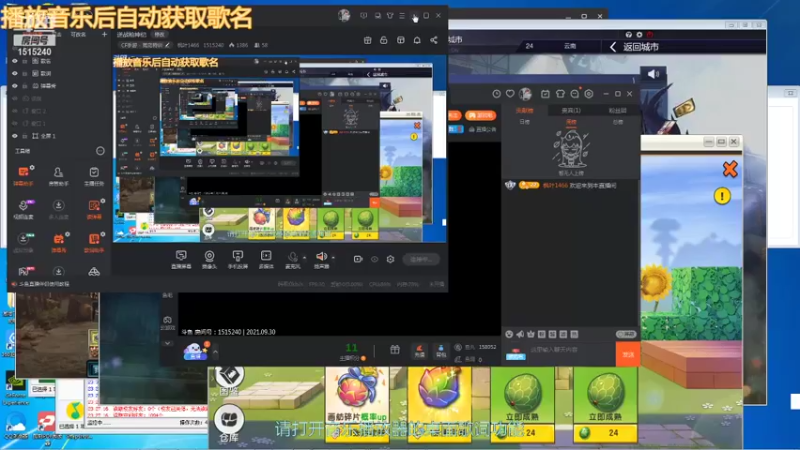Toggle visibility of third source 弹幕类
This screenshot has width=800, height=450.
tap(15, 86)
